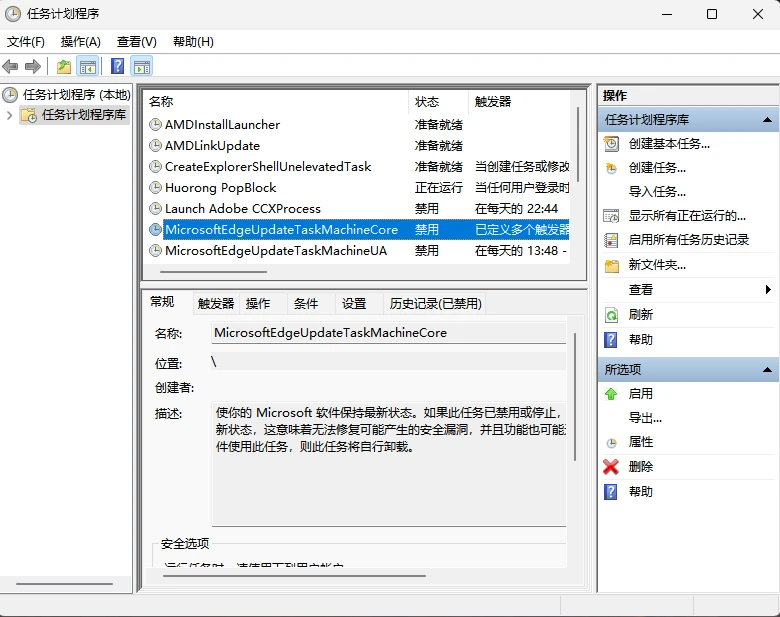The height and width of the screenshot is (617, 780).
Task: Click the 描述 description text box
Action: click(389, 464)
